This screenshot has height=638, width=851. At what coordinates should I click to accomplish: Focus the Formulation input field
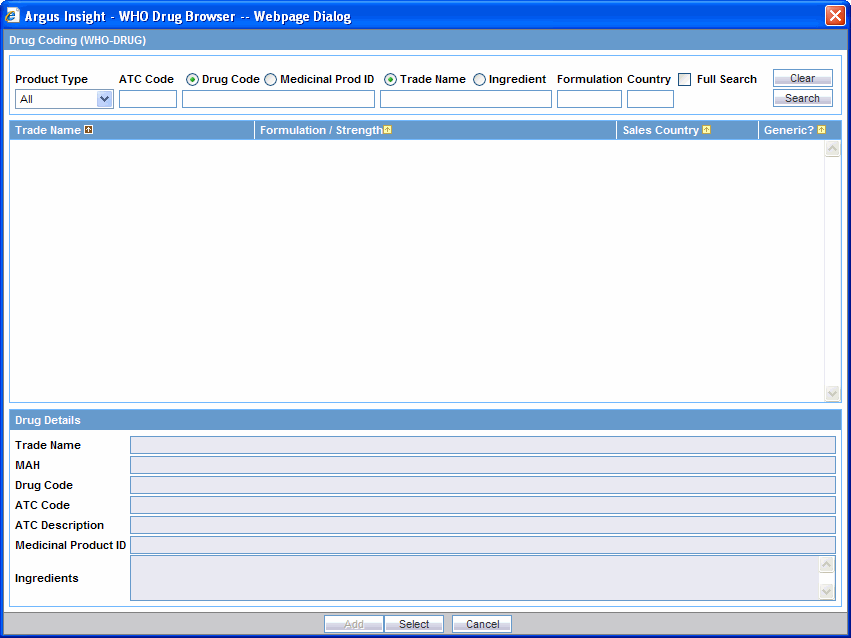pyautogui.click(x=589, y=99)
